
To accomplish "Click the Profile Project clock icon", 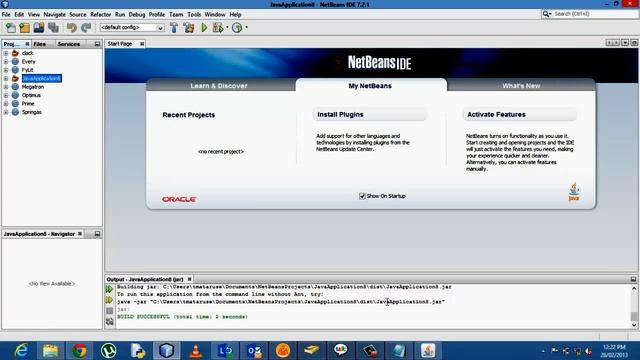I will point(237,27).
